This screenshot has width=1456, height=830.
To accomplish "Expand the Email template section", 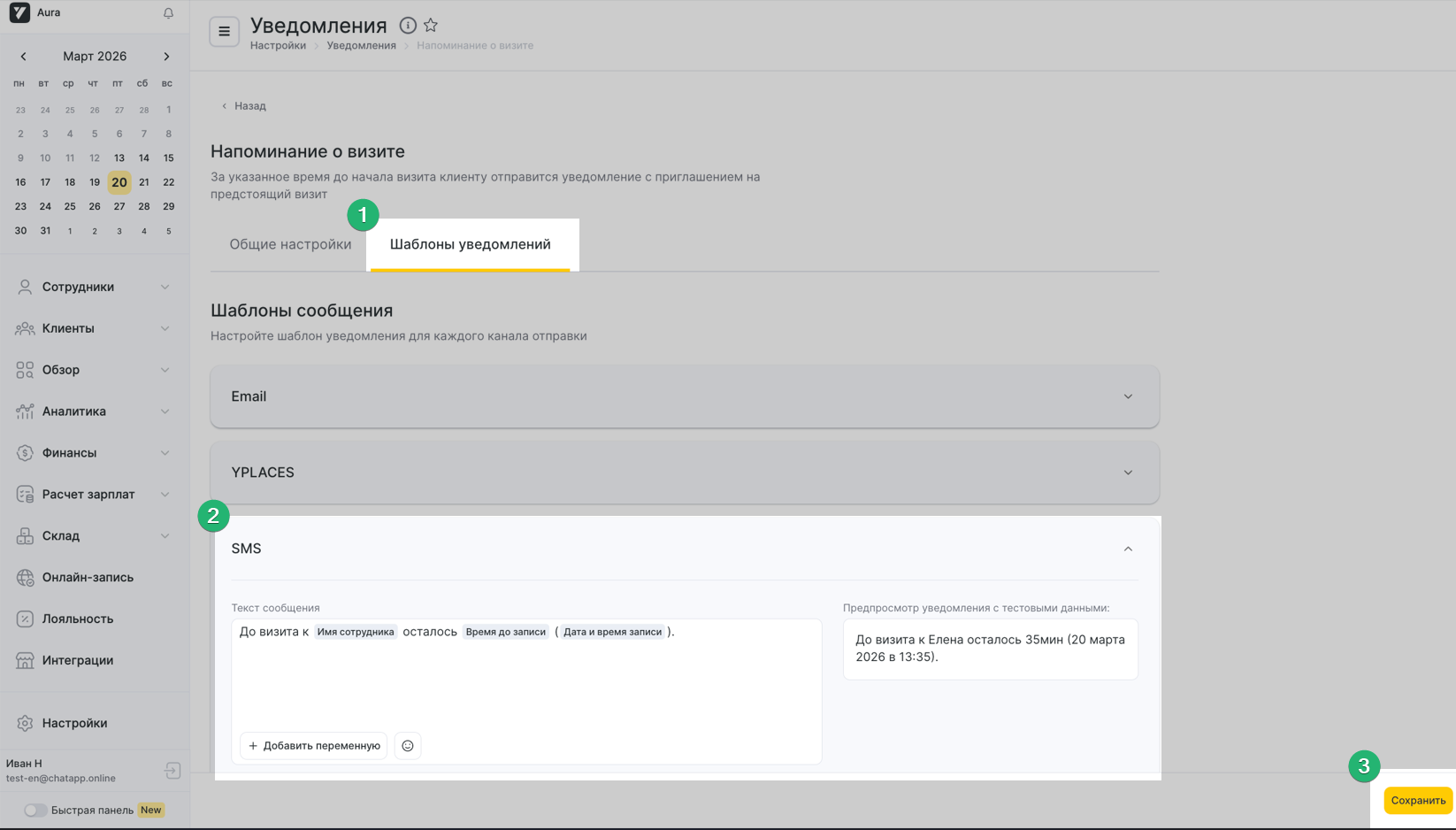I will pyautogui.click(x=684, y=396).
